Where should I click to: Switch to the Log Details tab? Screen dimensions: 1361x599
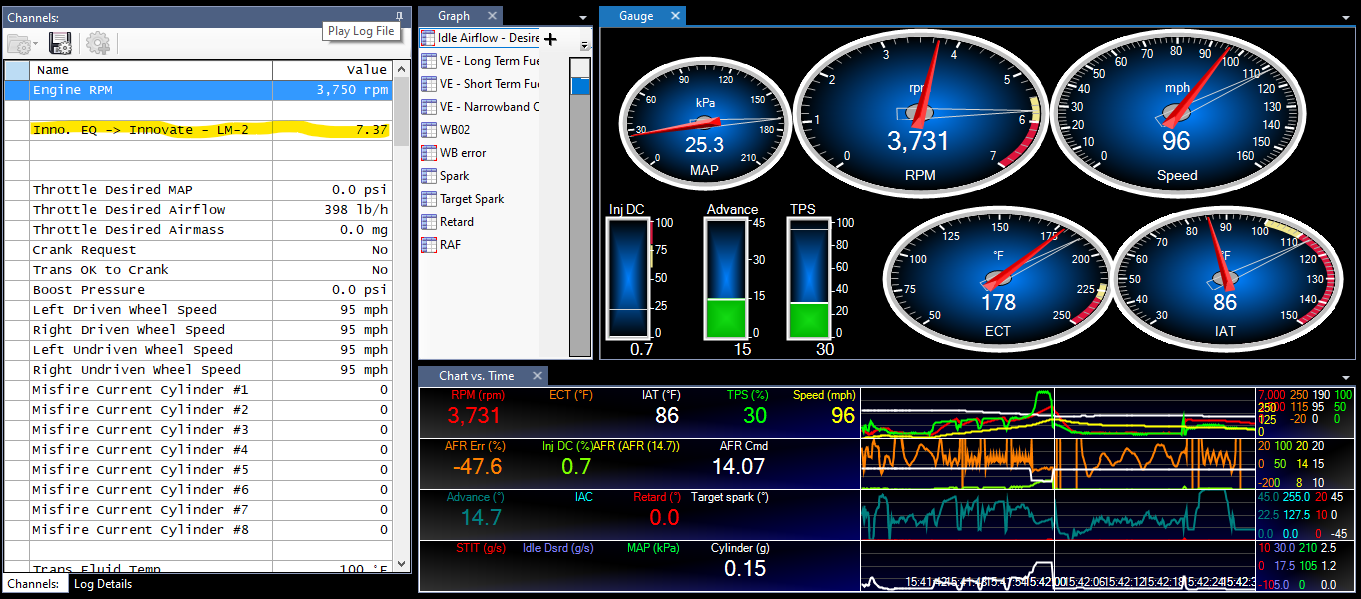point(102,584)
